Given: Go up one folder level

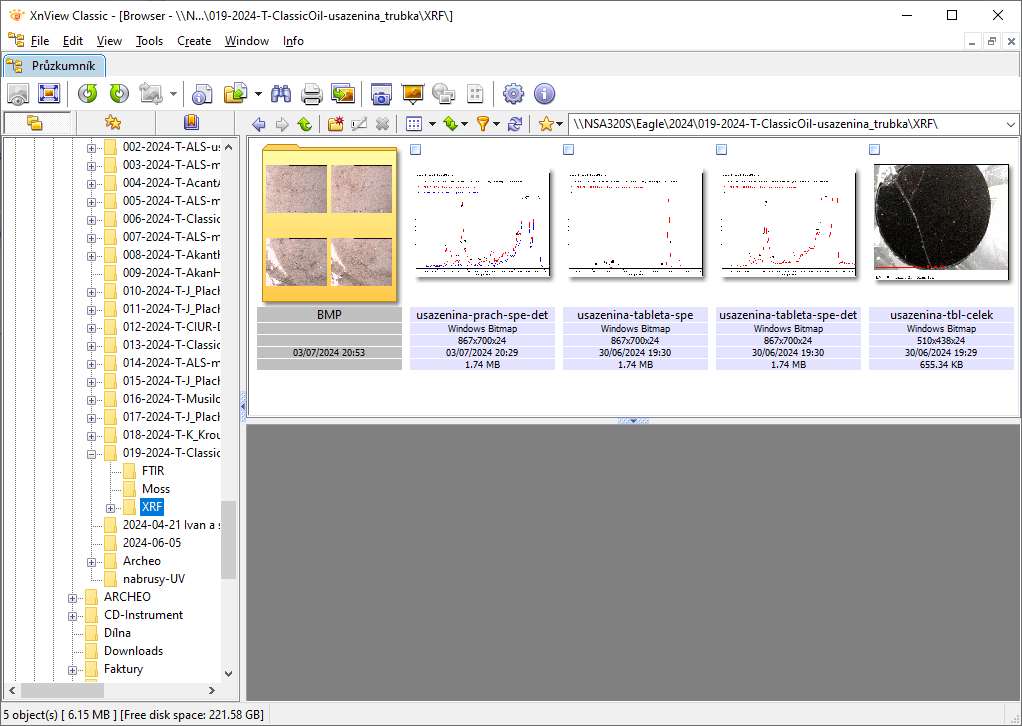Looking at the screenshot, I should [x=304, y=124].
